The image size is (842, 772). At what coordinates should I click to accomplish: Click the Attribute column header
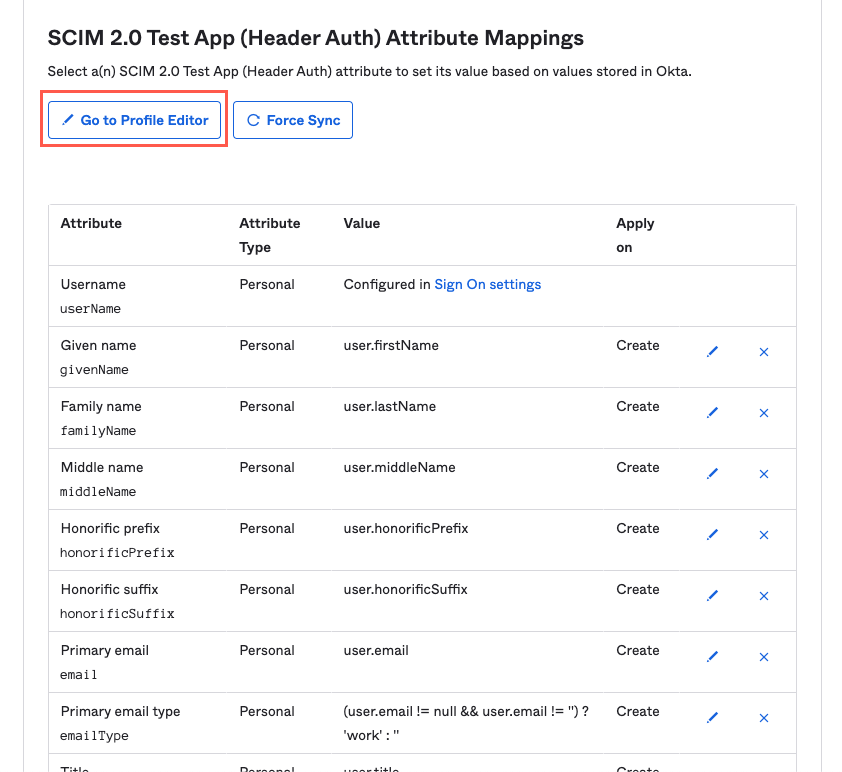click(91, 223)
